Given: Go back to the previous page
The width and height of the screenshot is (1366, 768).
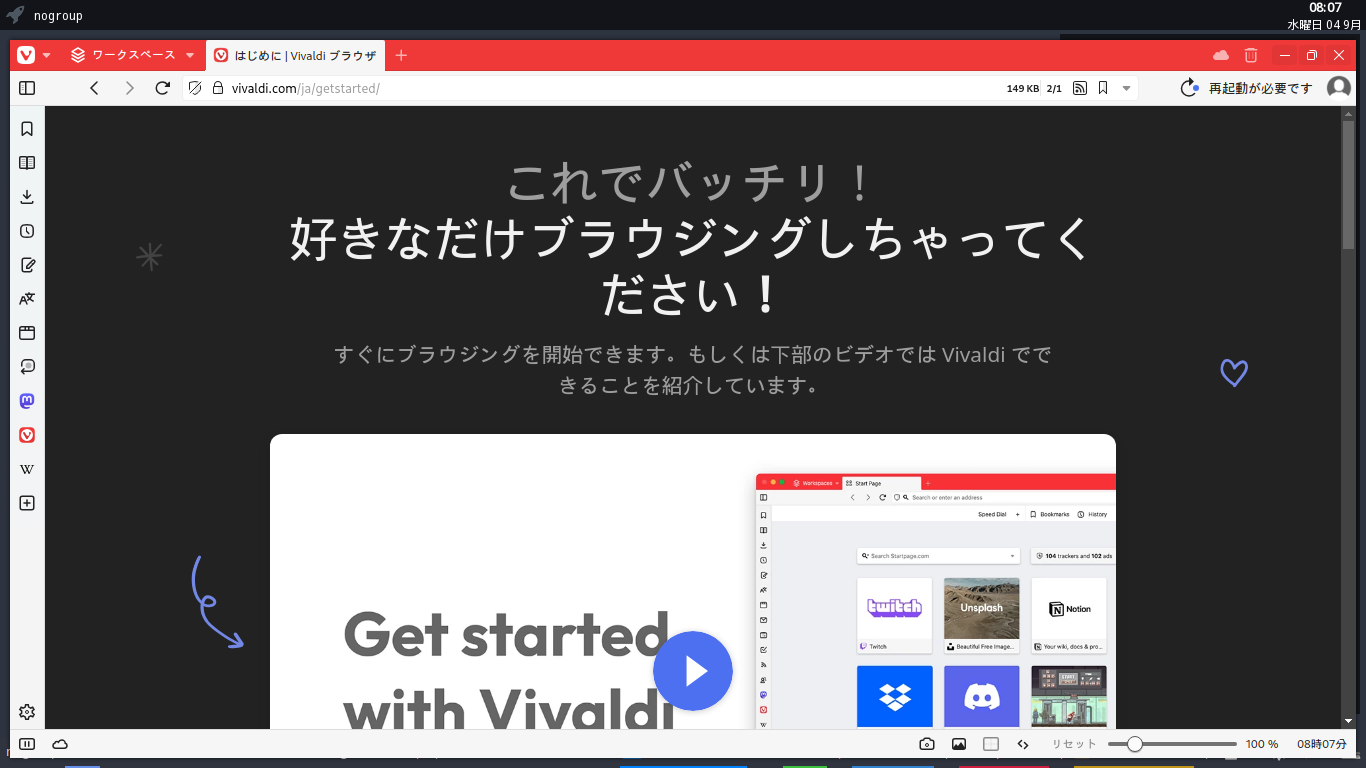Looking at the screenshot, I should pos(95,88).
